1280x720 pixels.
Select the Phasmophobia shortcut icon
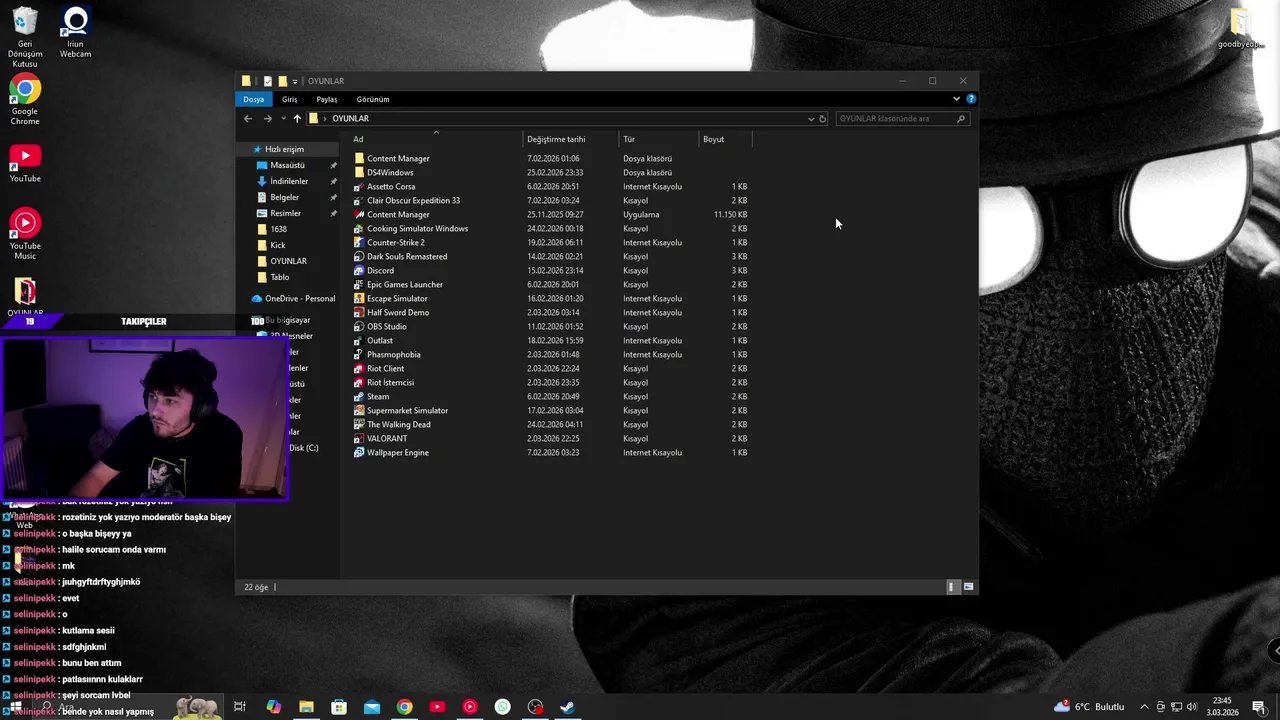(x=359, y=355)
